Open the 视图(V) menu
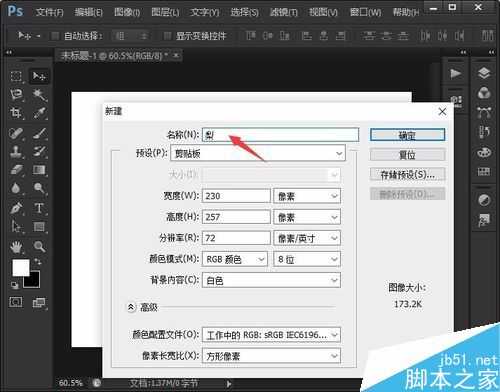Image resolution: width=500 pixels, height=392 pixels. click(323, 12)
